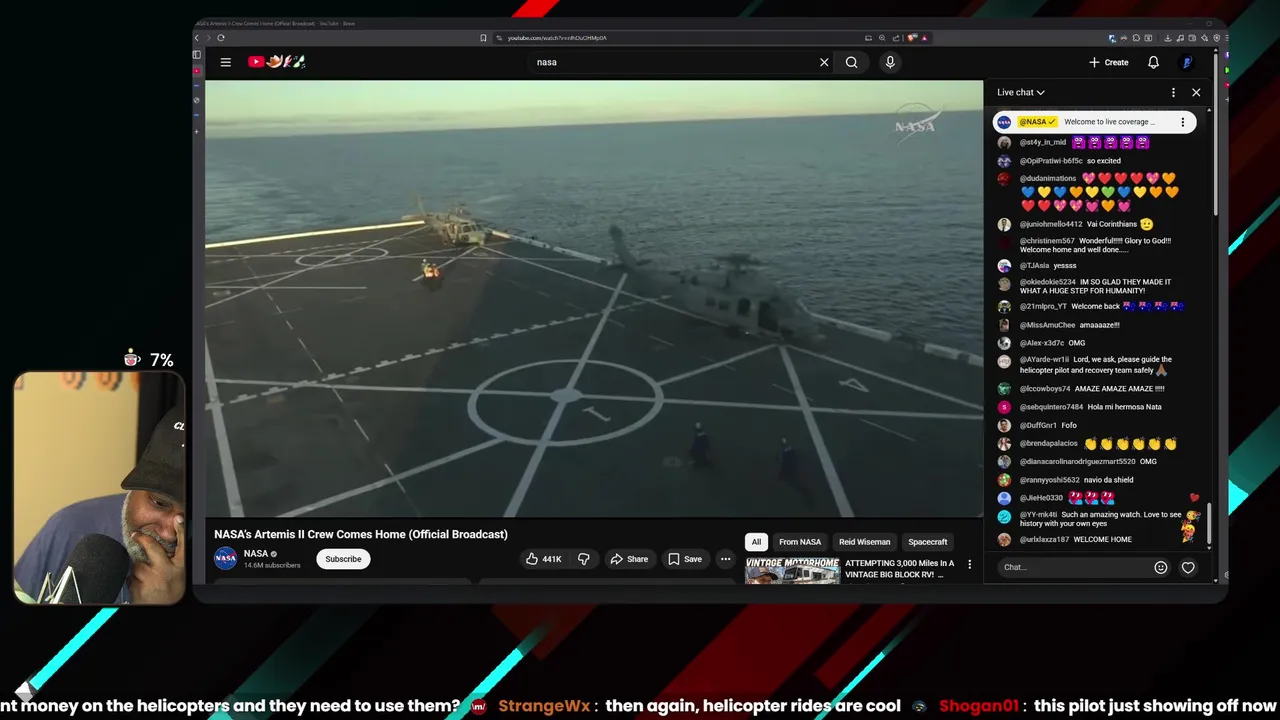
Task: Go to YouTube home via logo
Action: click(x=276, y=62)
